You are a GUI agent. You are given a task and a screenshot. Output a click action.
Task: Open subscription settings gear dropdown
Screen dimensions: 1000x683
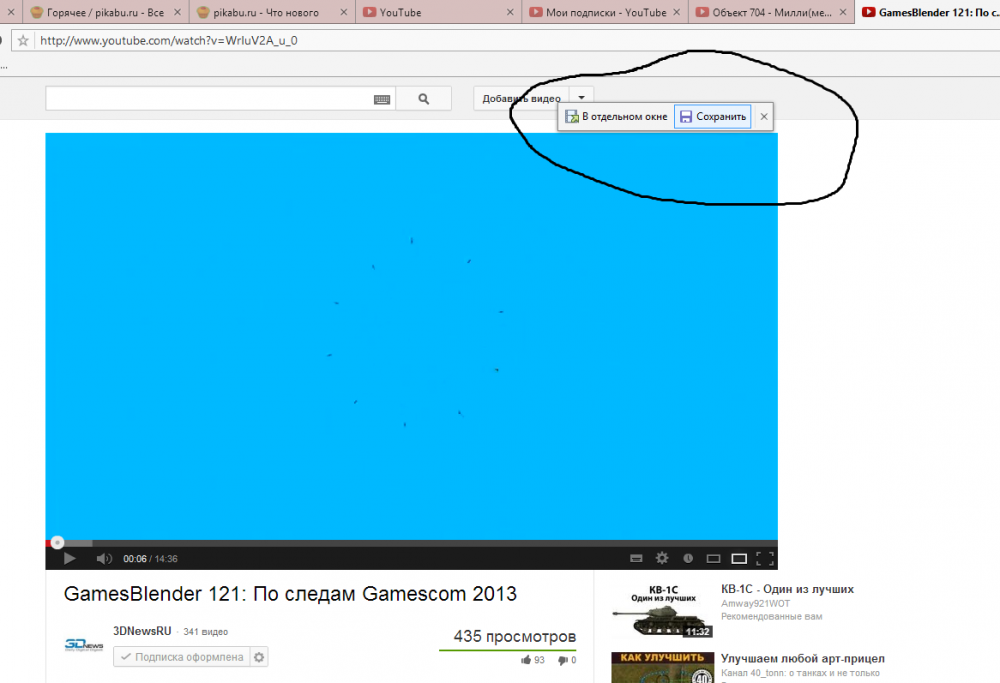[259, 657]
